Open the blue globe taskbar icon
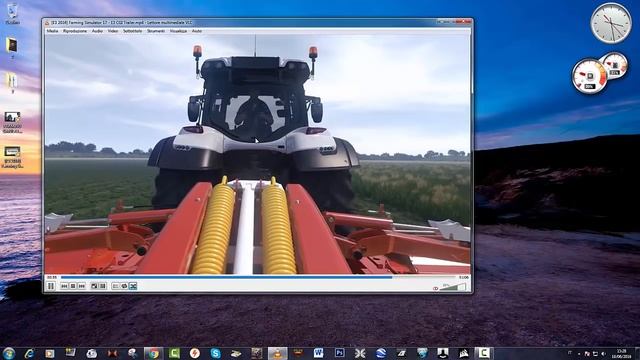 pyautogui.click(x=381, y=353)
